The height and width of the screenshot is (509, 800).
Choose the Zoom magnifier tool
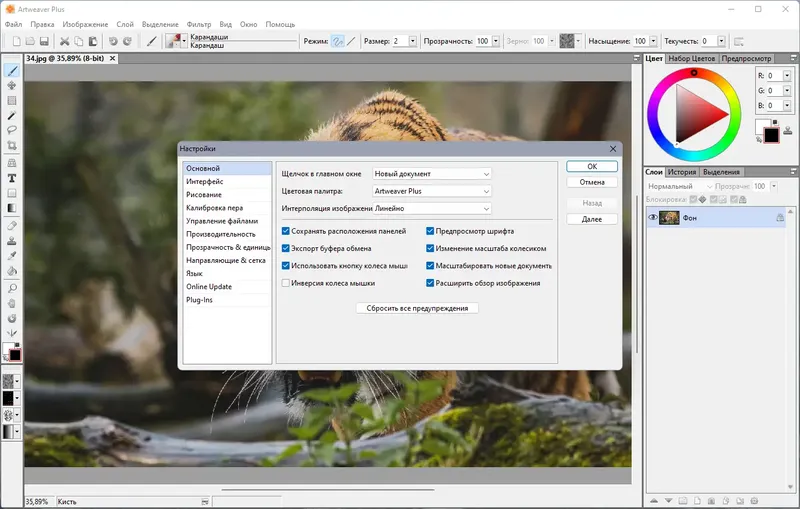point(12,287)
